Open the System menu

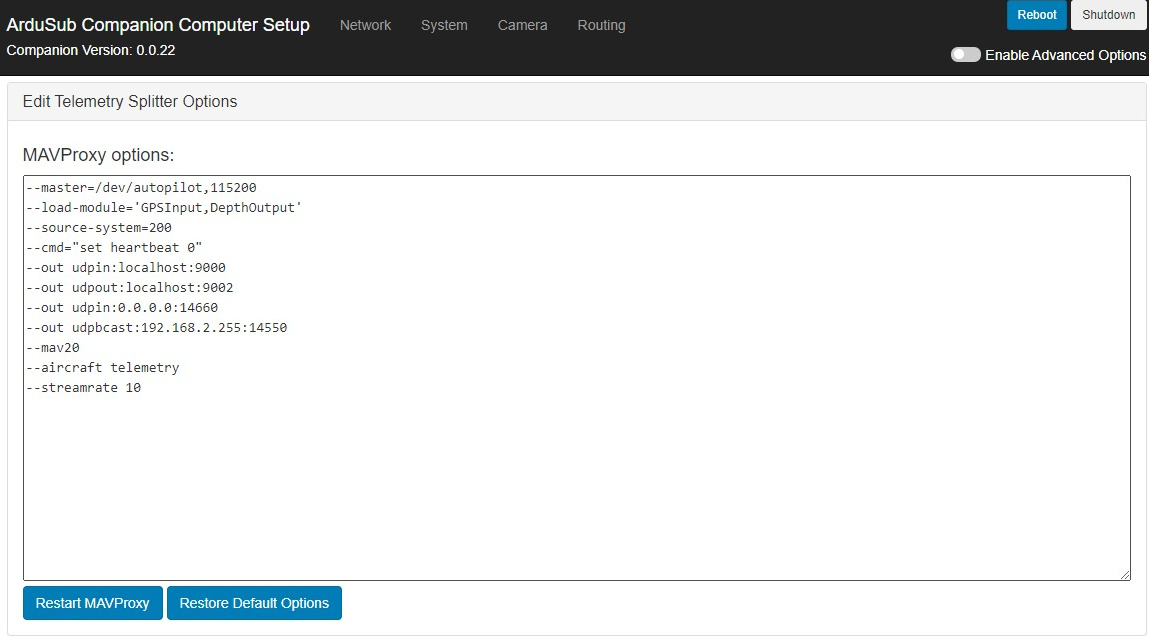pos(444,25)
